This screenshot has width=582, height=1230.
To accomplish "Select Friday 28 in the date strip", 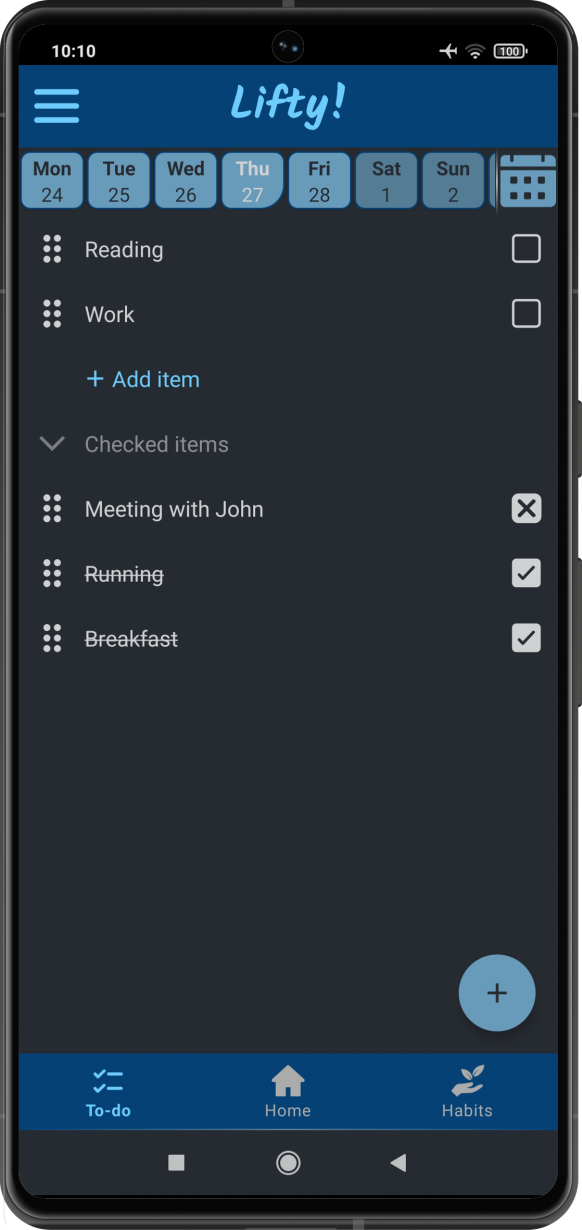I will click(319, 180).
